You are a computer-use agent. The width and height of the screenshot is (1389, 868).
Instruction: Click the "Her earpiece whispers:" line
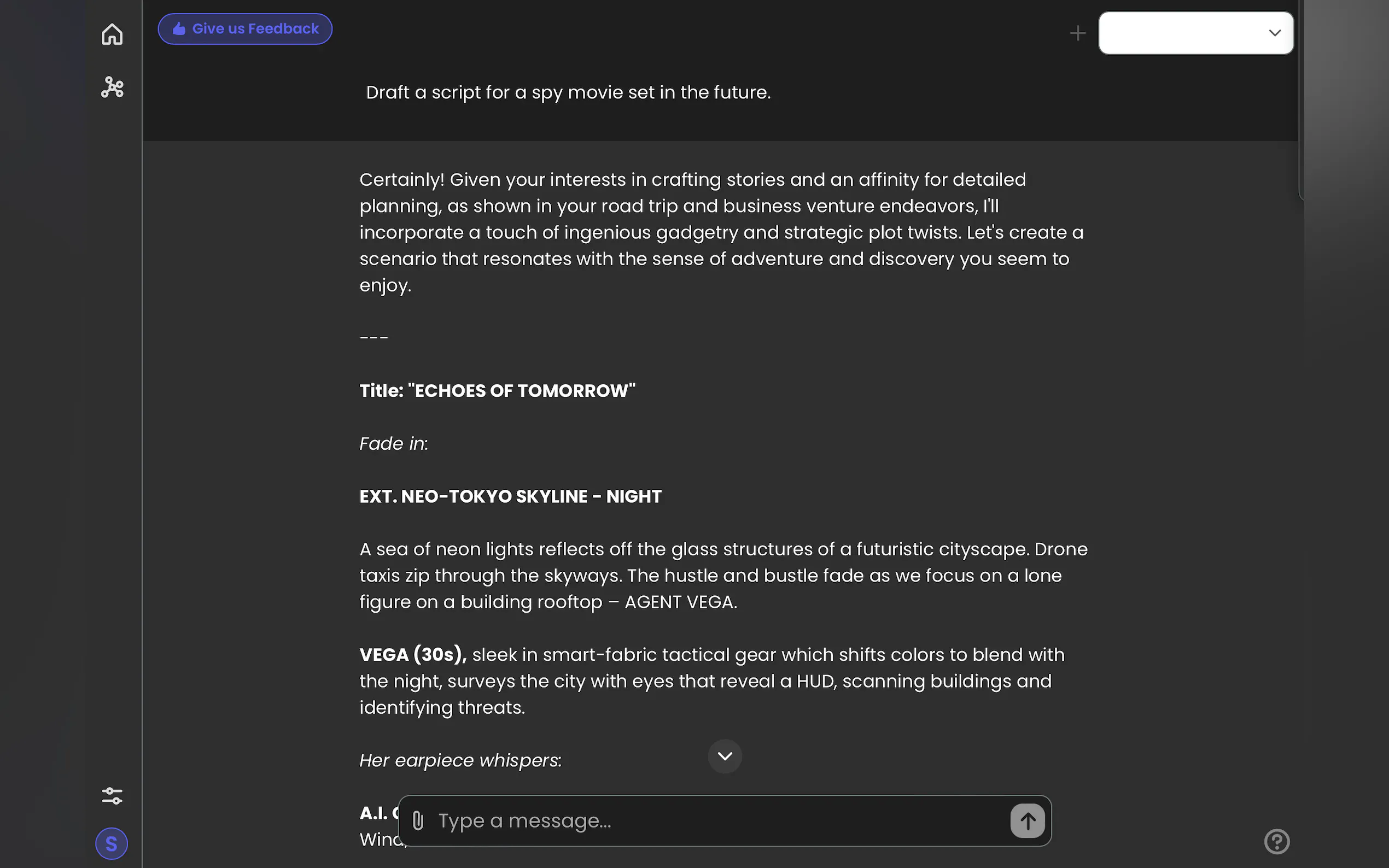(x=460, y=761)
